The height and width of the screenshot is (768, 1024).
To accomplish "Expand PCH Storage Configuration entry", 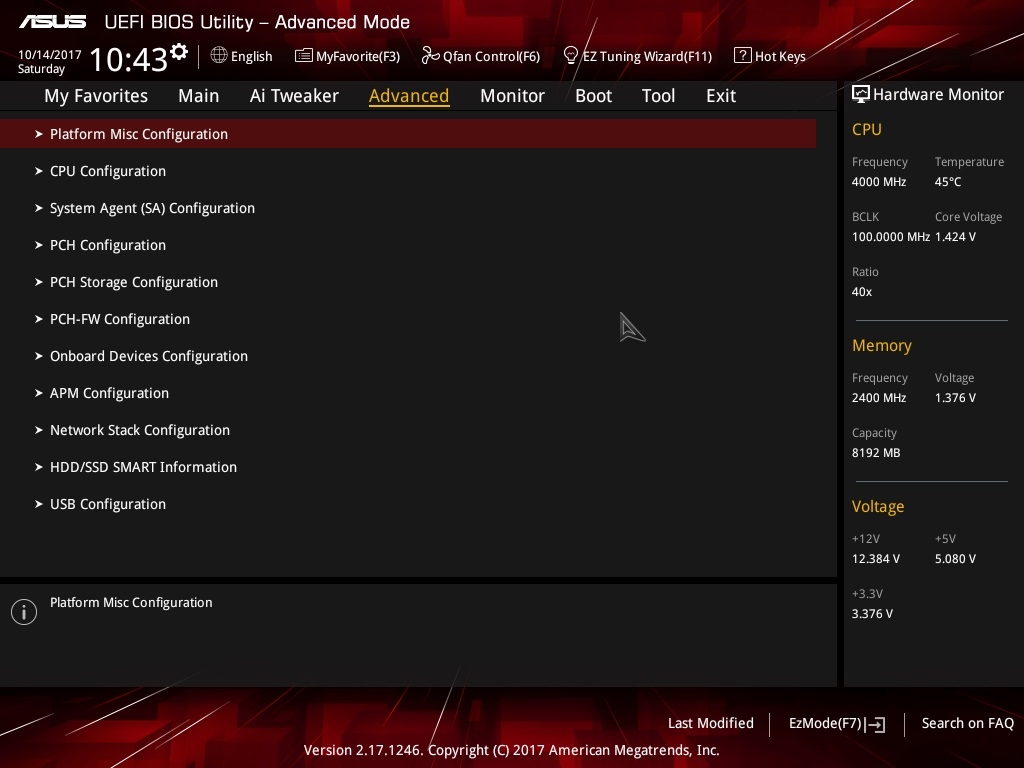I will [x=408, y=282].
